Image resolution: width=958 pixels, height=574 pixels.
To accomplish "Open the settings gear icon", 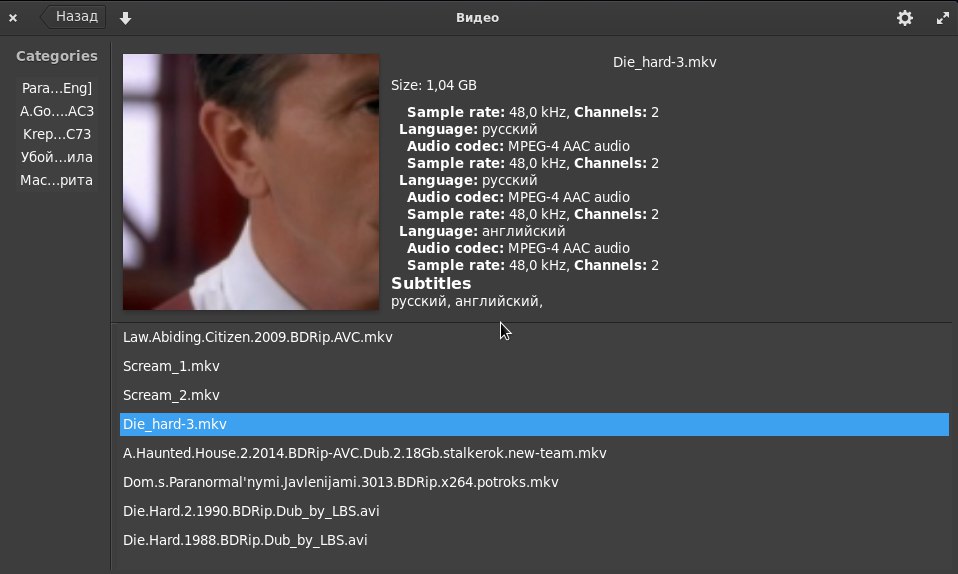I will click(x=904, y=18).
